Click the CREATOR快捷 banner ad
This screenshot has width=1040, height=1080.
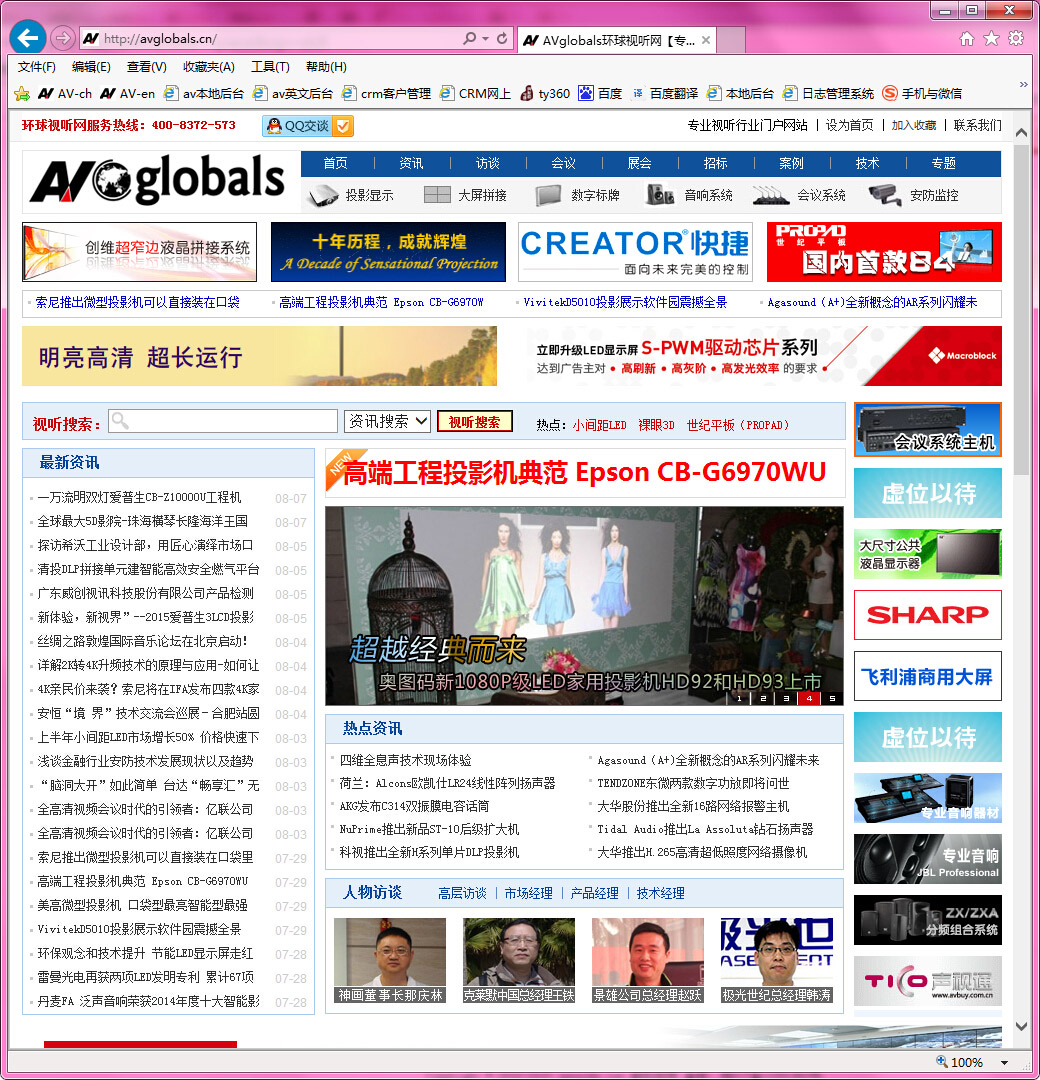[635, 252]
